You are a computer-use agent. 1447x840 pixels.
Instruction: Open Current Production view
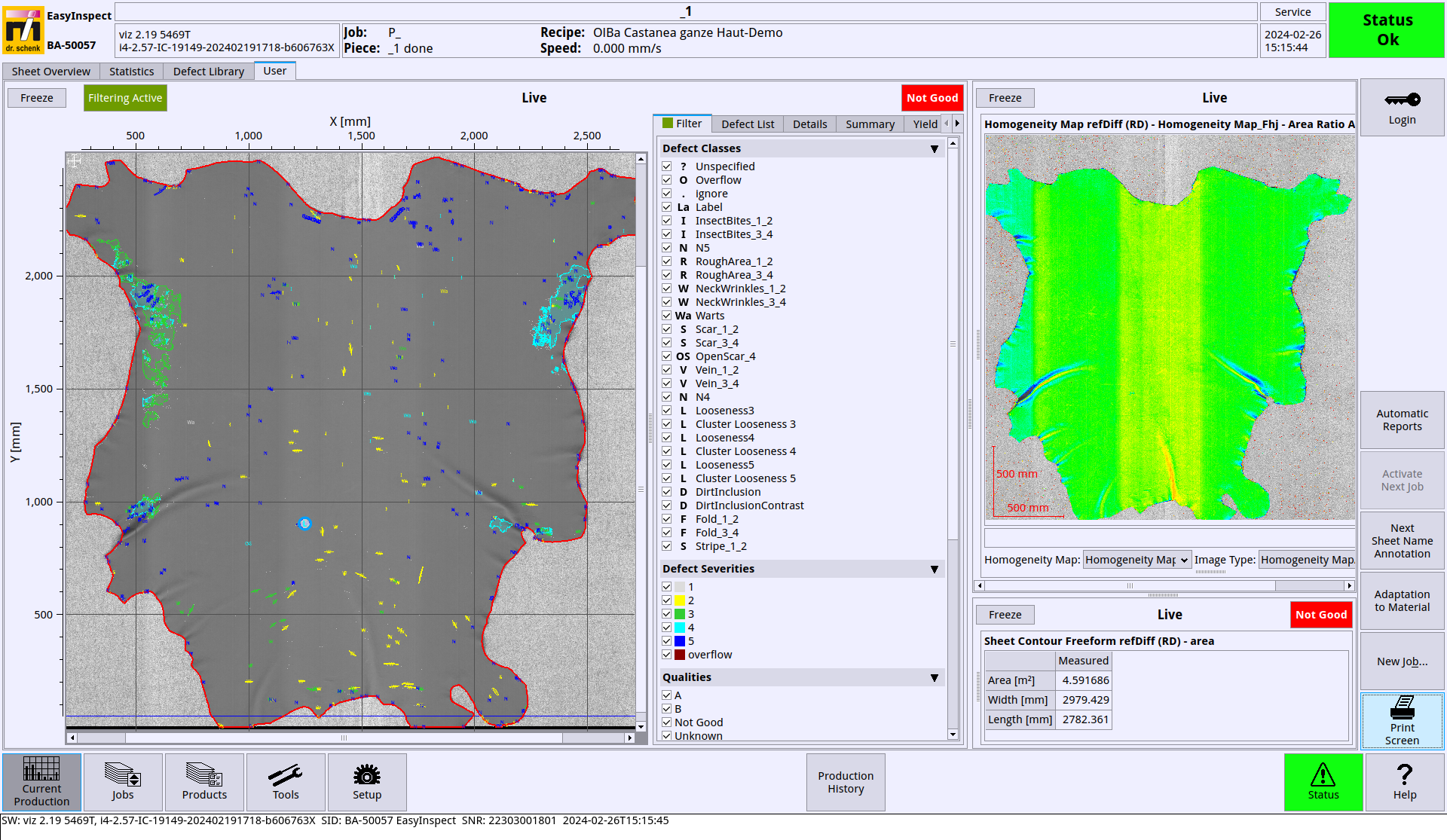pyautogui.click(x=41, y=782)
